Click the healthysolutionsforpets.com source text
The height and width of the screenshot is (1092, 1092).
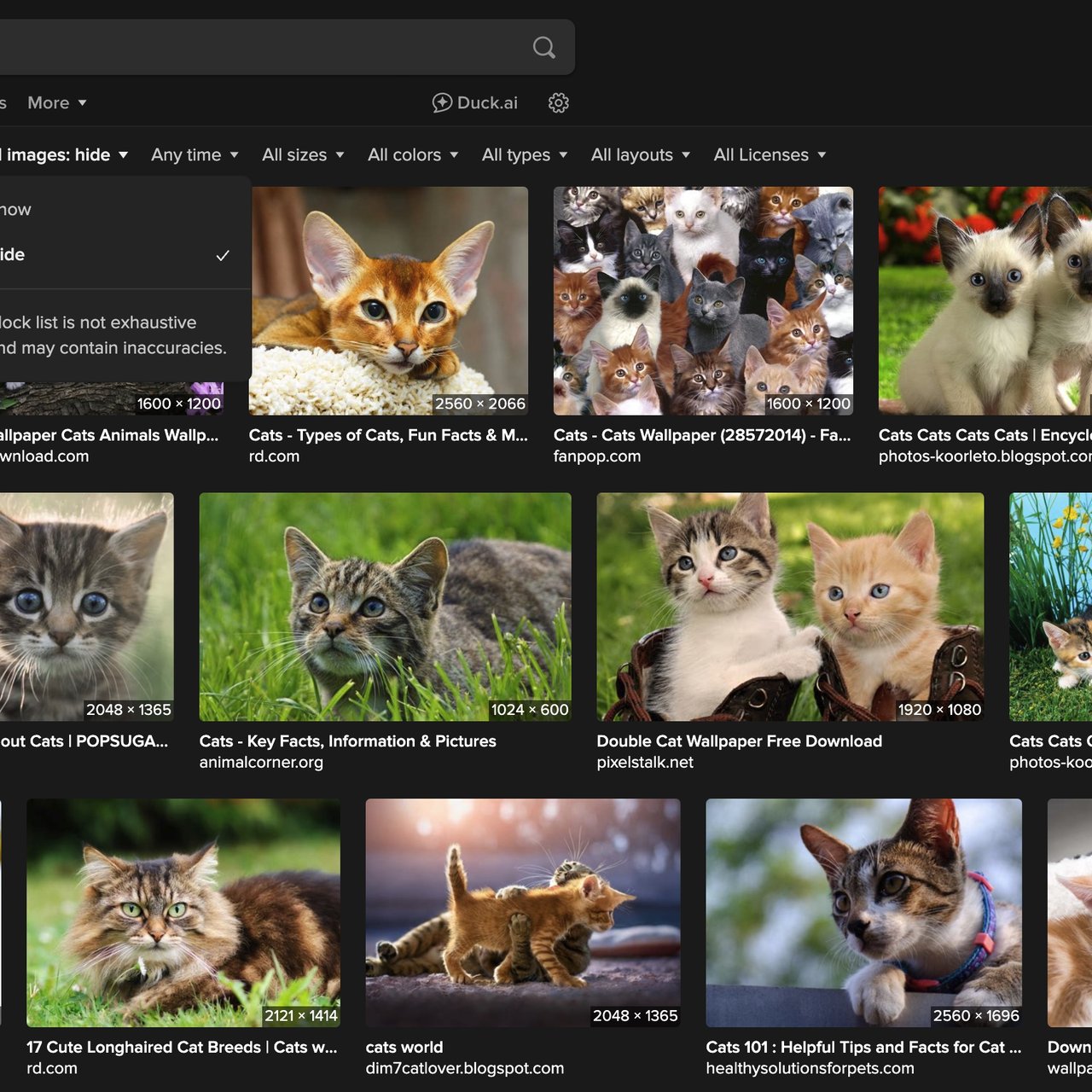(x=810, y=1068)
